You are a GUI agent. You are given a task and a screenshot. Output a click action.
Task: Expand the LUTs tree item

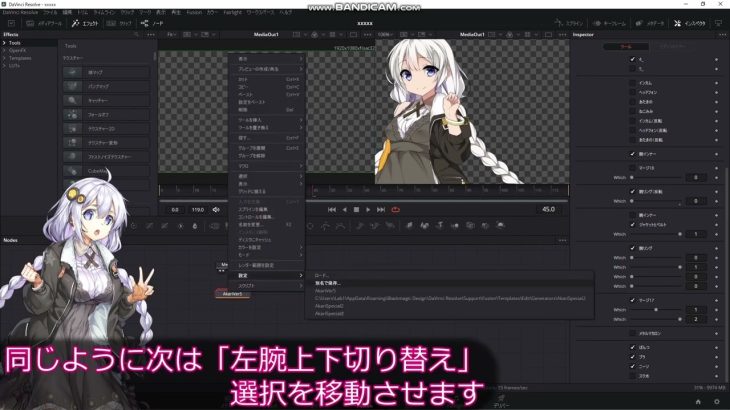click(4, 66)
